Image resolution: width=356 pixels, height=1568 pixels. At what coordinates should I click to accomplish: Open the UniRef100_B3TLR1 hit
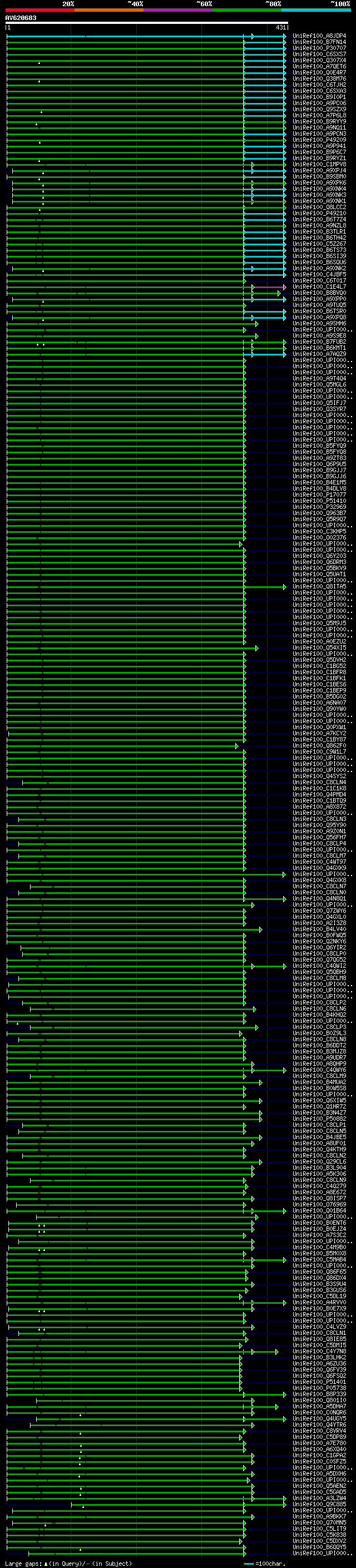(319, 231)
